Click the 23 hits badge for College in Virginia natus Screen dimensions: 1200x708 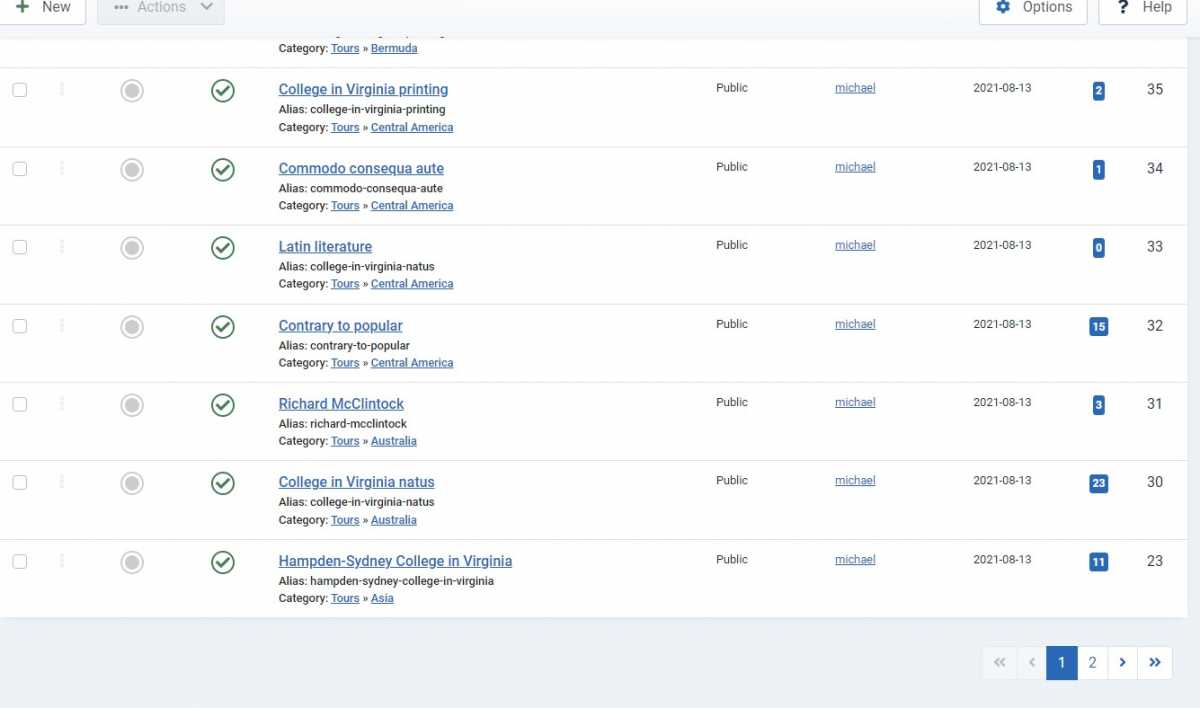coord(1098,483)
